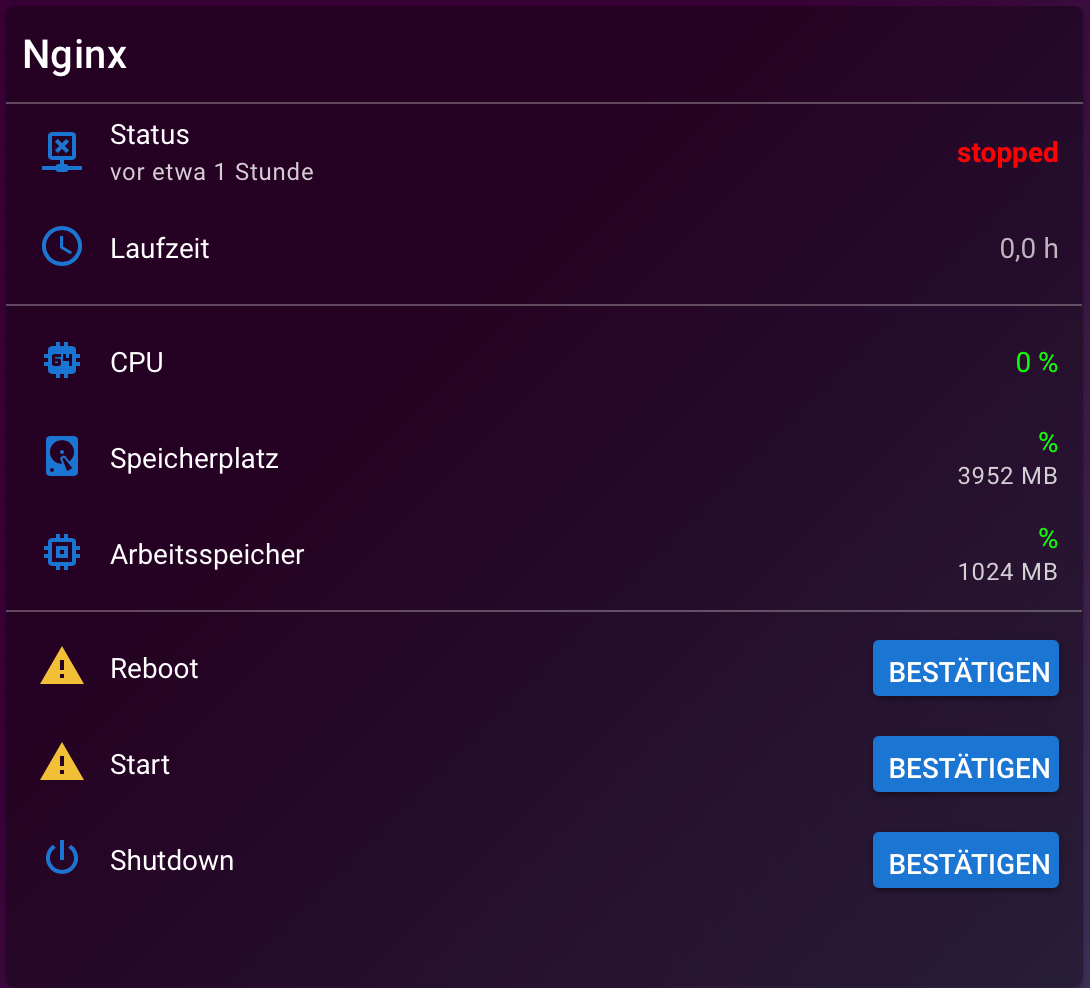Viewport: 1090px width, 988px height.
Task: Select the Status row label
Action: point(149,134)
